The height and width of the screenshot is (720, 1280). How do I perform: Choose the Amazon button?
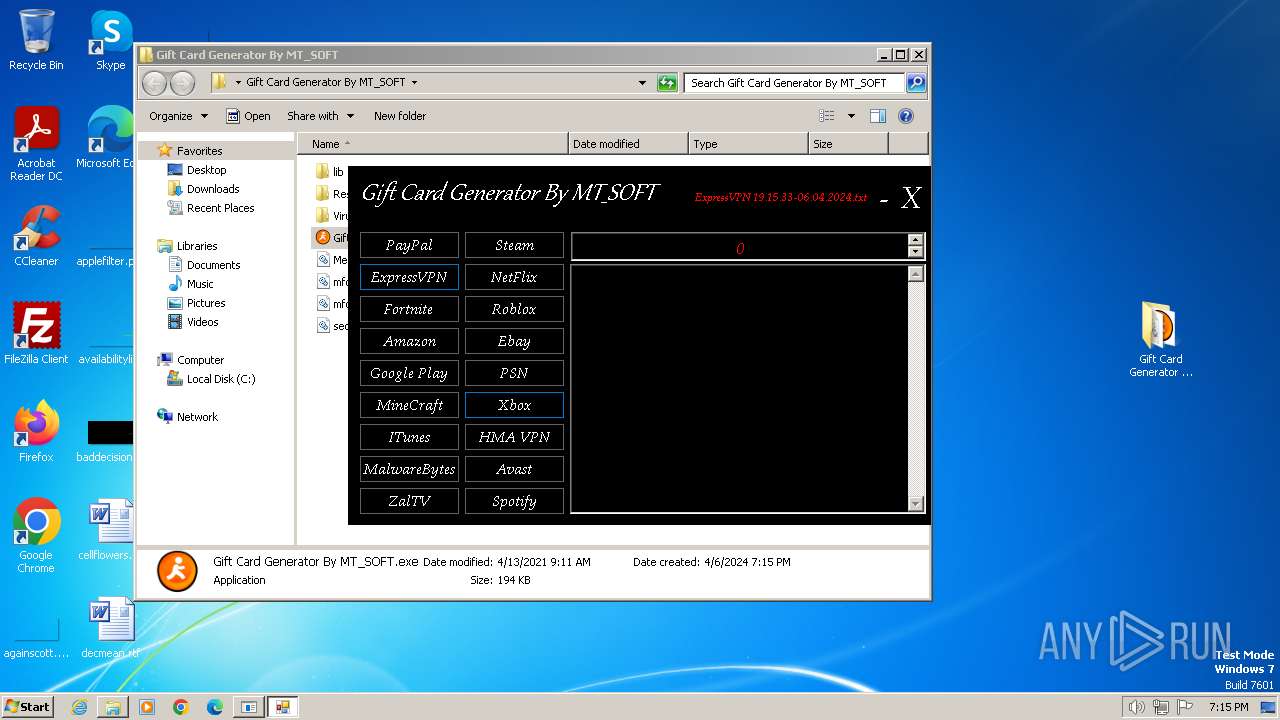409,341
